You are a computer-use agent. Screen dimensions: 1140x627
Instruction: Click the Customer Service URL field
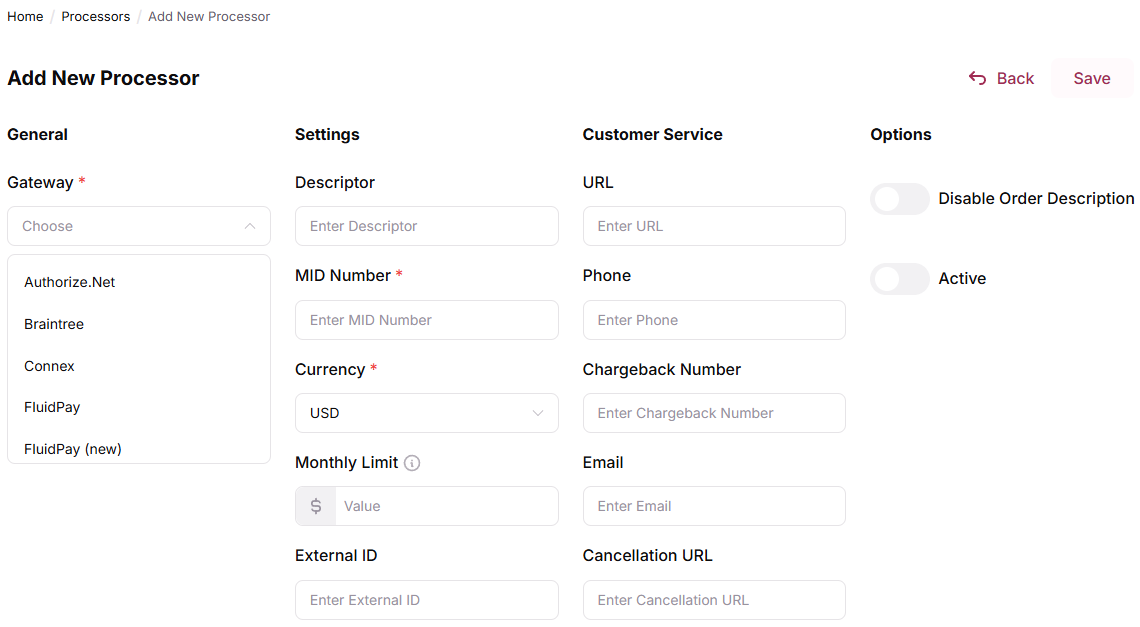tap(714, 226)
